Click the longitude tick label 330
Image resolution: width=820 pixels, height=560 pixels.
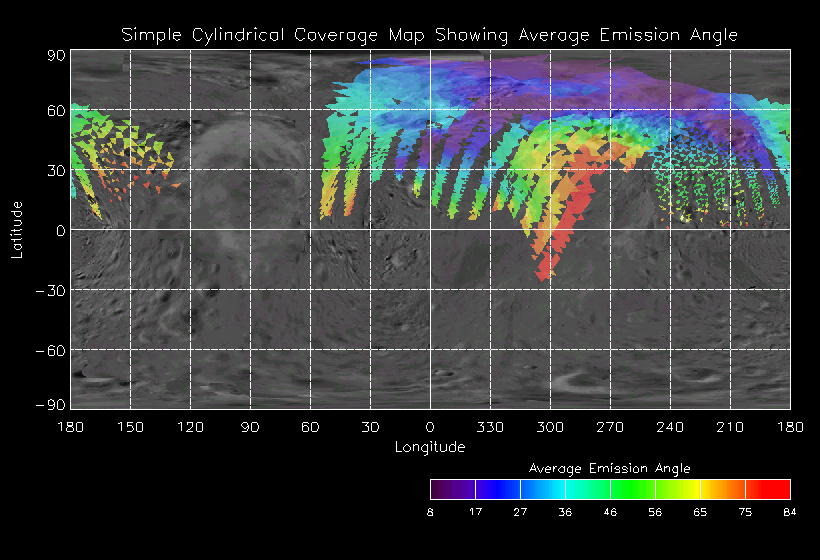[x=490, y=427]
